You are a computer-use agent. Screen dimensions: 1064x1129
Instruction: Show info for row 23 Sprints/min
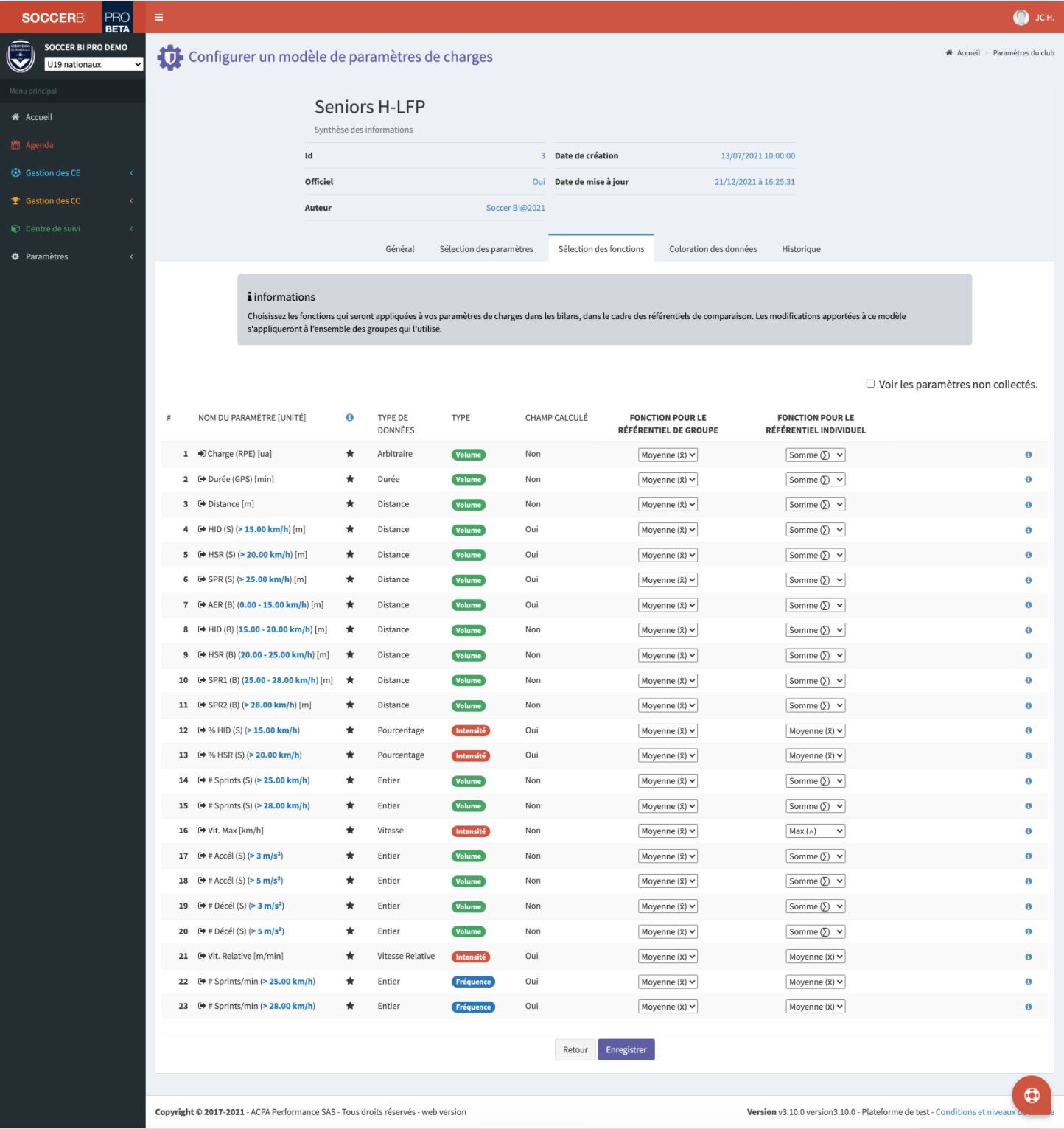(1028, 1007)
